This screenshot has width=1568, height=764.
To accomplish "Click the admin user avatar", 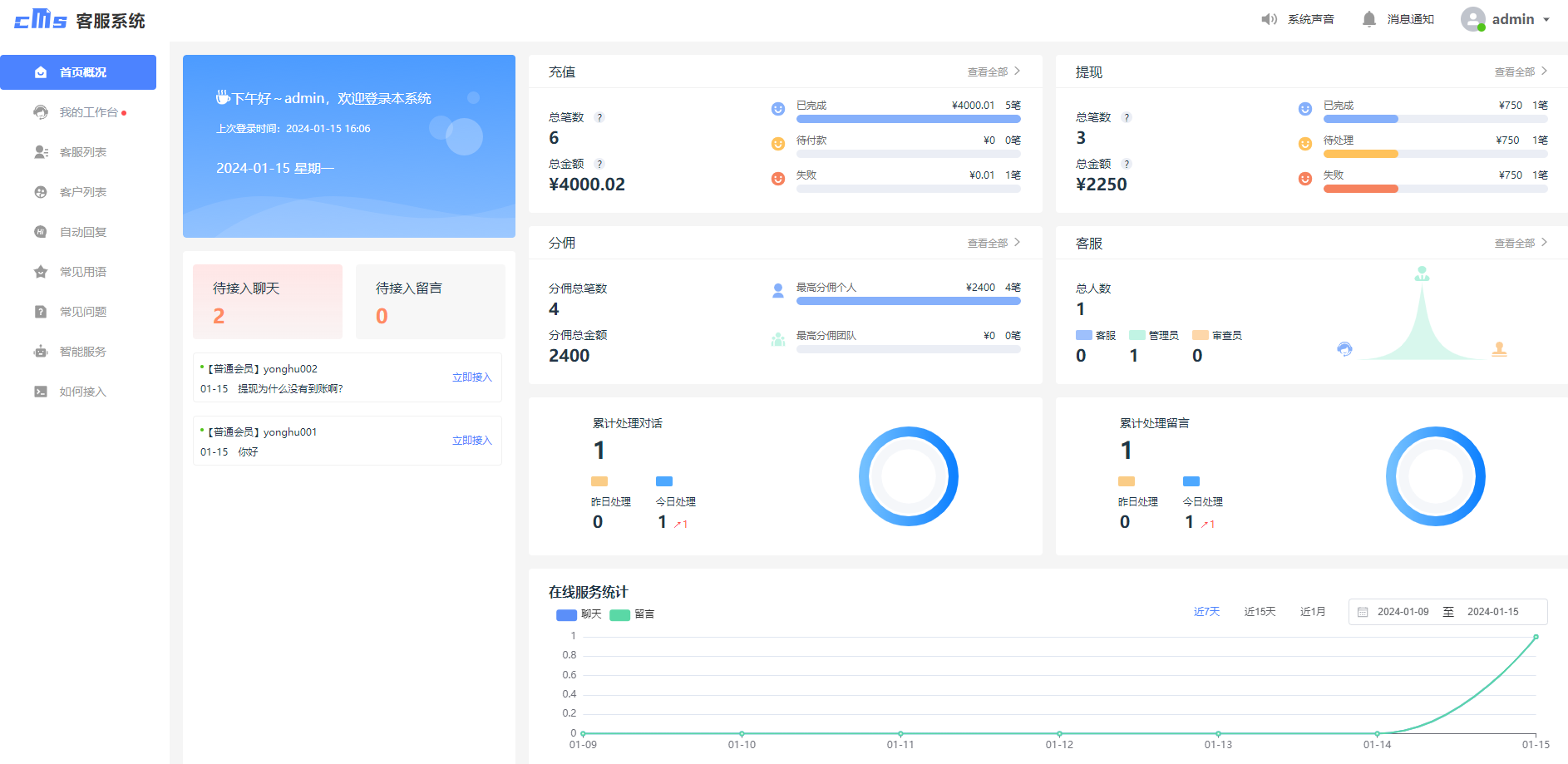I will tap(1473, 19).
